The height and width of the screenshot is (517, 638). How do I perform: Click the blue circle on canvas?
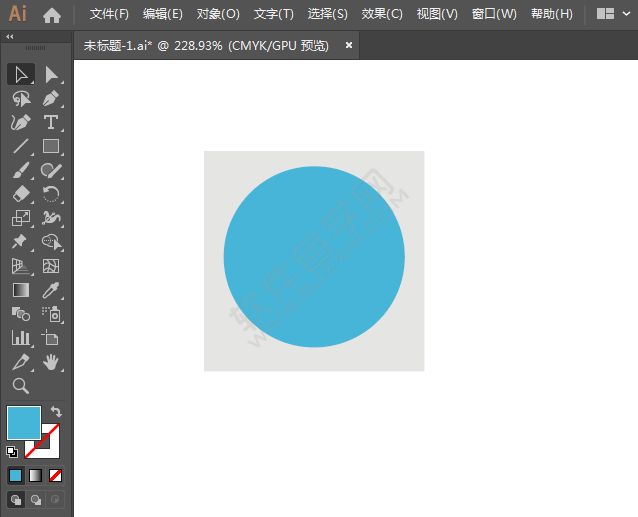pos(314,257)
